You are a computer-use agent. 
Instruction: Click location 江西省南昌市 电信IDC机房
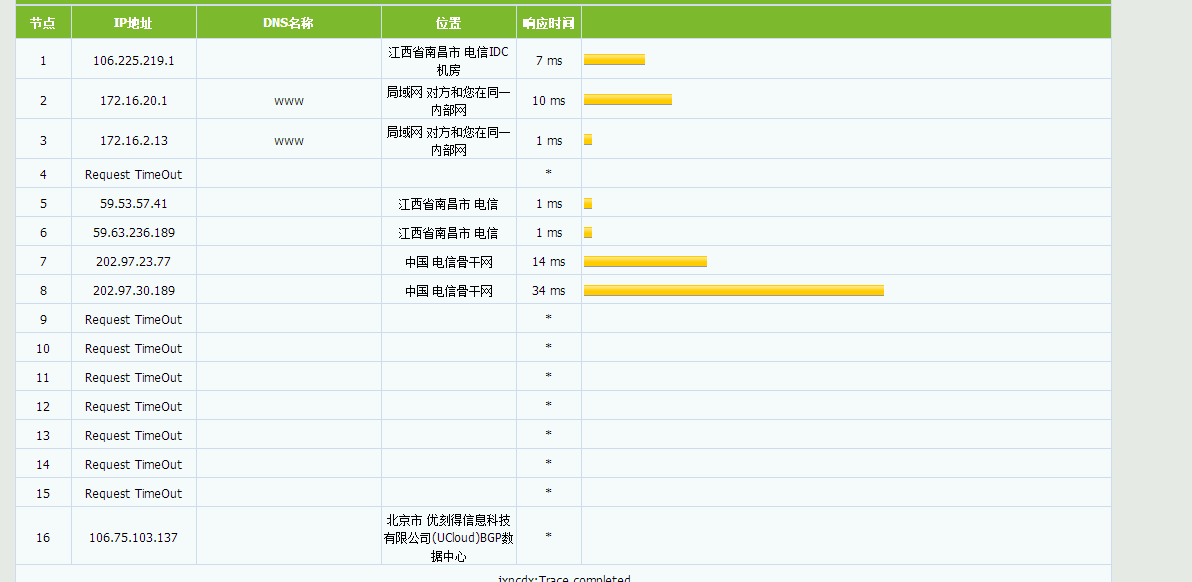click(x=449, y=61)
